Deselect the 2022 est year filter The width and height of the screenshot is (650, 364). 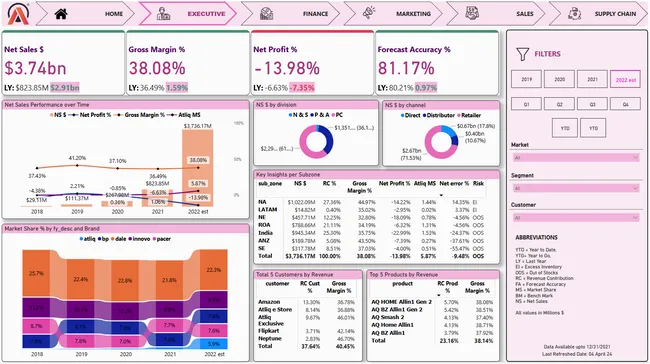626,79
